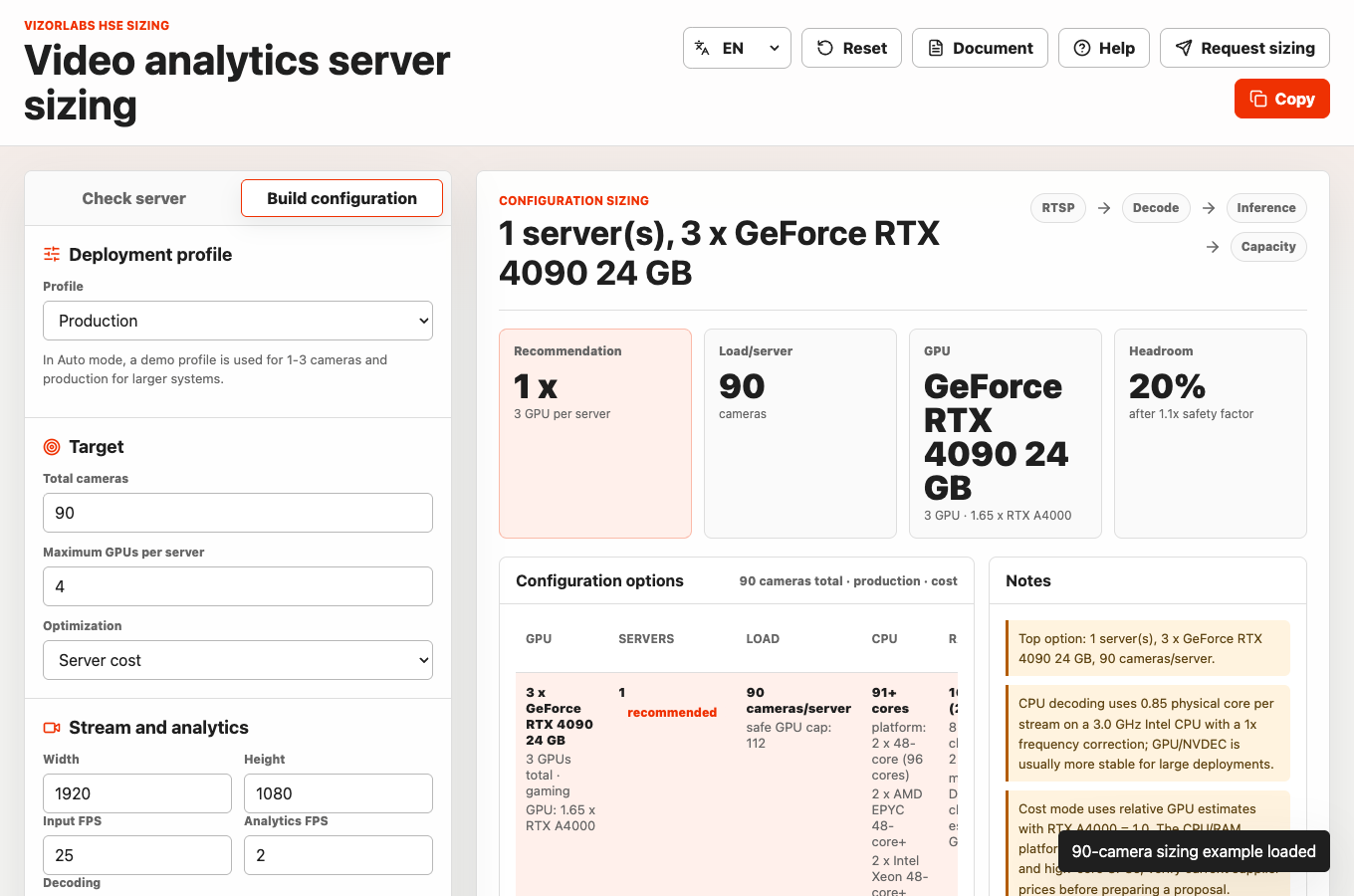Screen dimensions: 1354x896
Task: Click the Width input showing 1920
Action: [137, 793]
